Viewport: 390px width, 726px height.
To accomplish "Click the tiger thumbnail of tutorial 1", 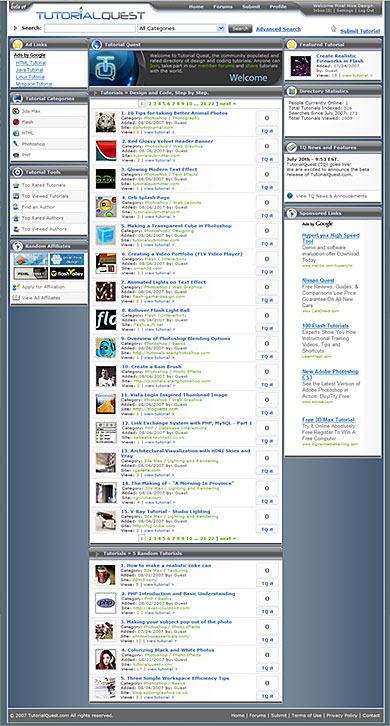I will pos(106,122).
